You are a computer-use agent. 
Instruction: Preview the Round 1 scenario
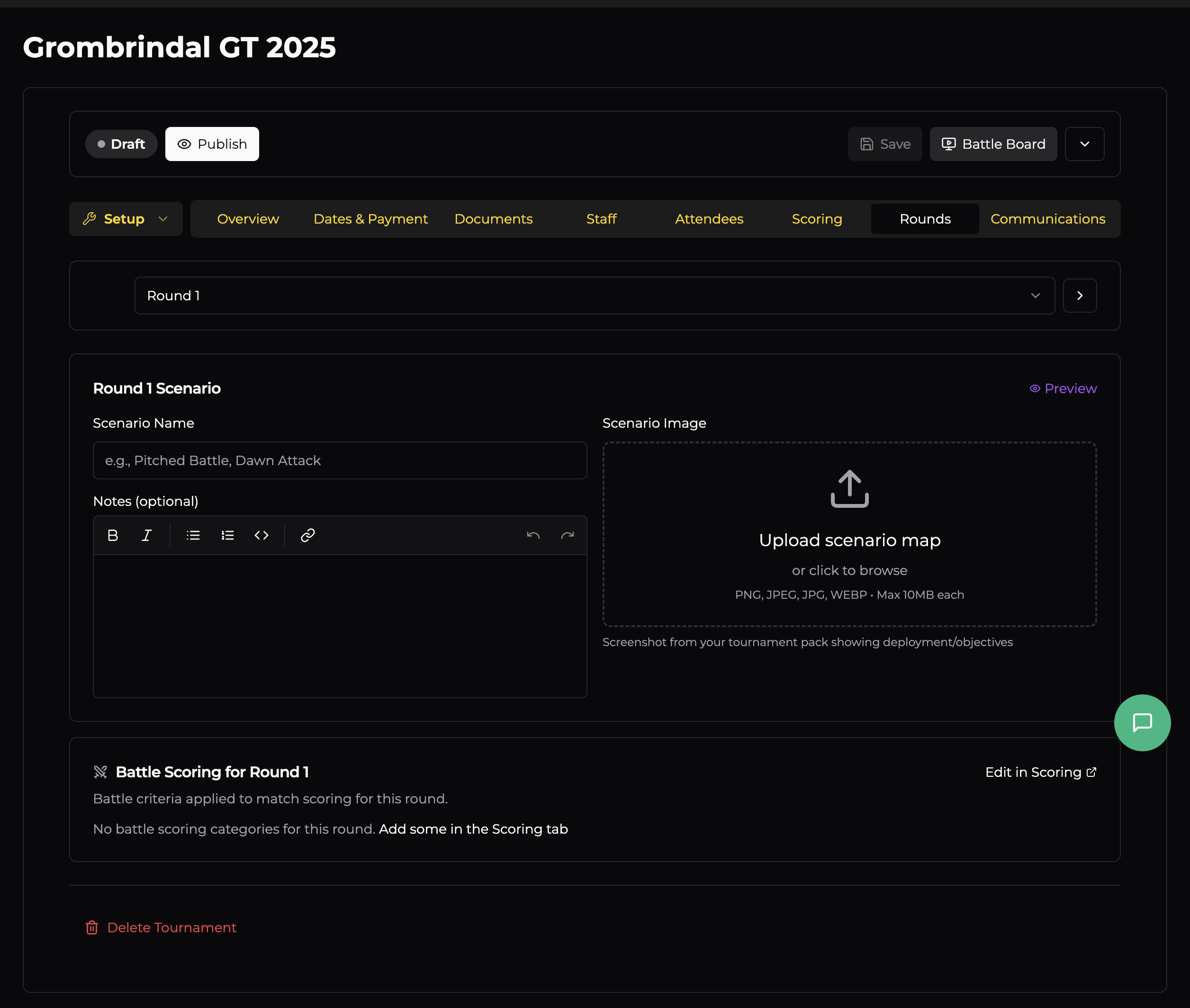click(x=1063, y=388)
